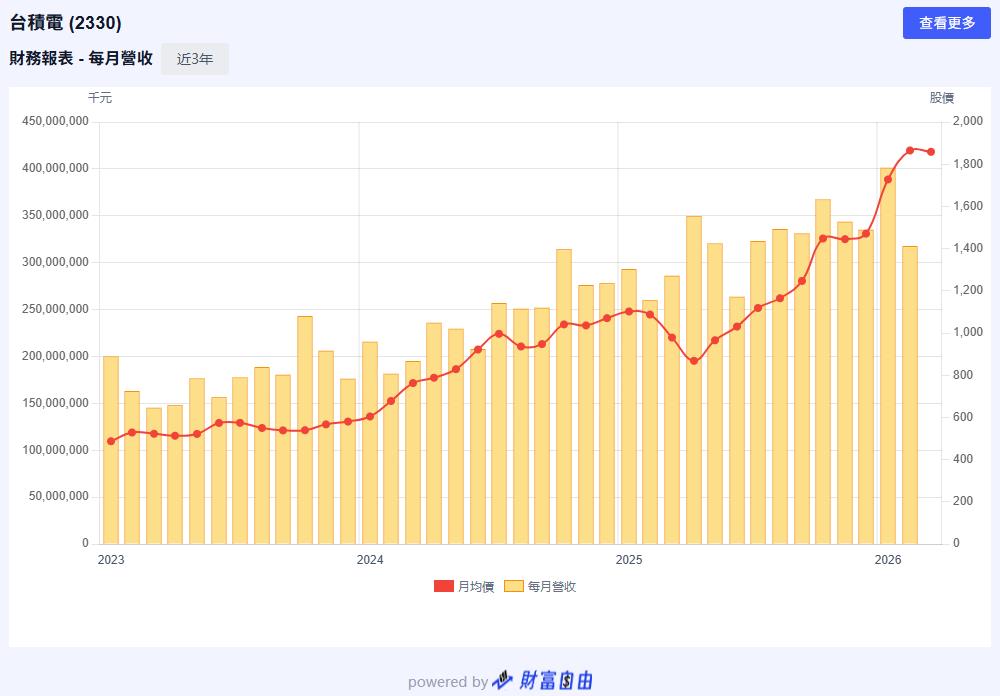Click the 'powered by' footer text
The image size is (1000, 696).
(x=447, y=682)
